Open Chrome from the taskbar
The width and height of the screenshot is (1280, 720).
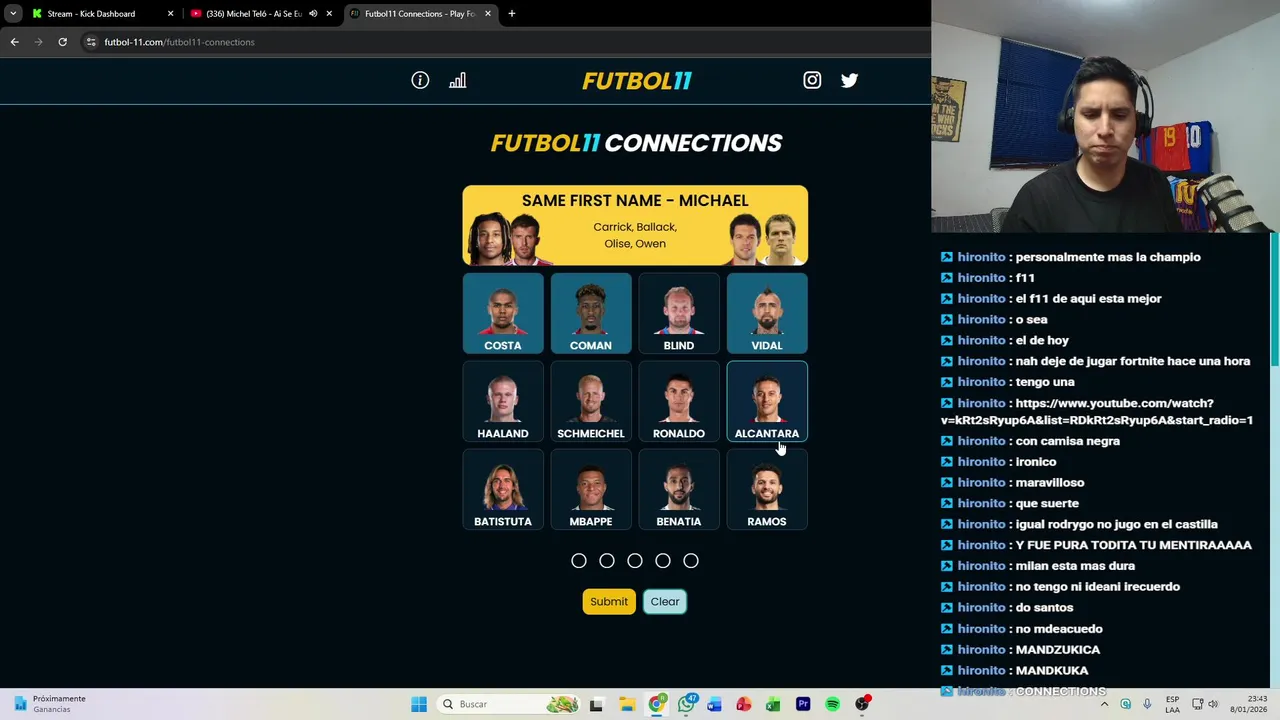click(x=656, y=704)
